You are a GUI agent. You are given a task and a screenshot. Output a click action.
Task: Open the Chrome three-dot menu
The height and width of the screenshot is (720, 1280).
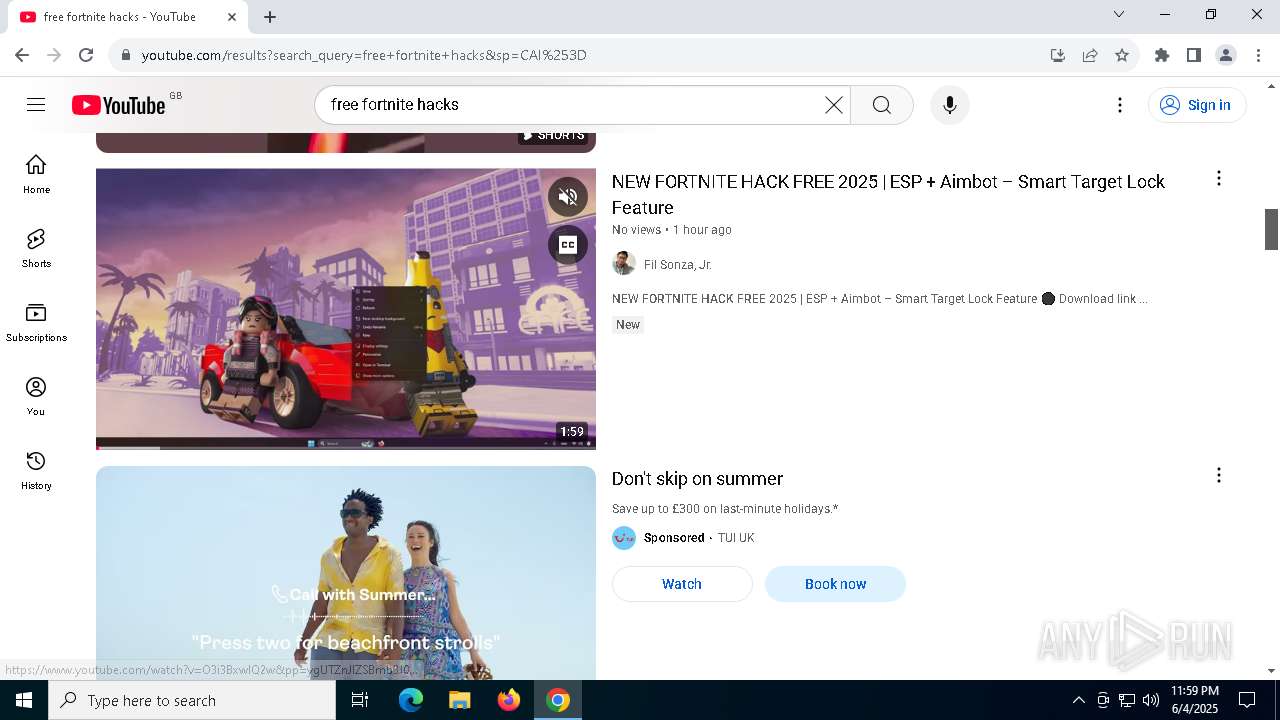click(x=1258, y=55)
